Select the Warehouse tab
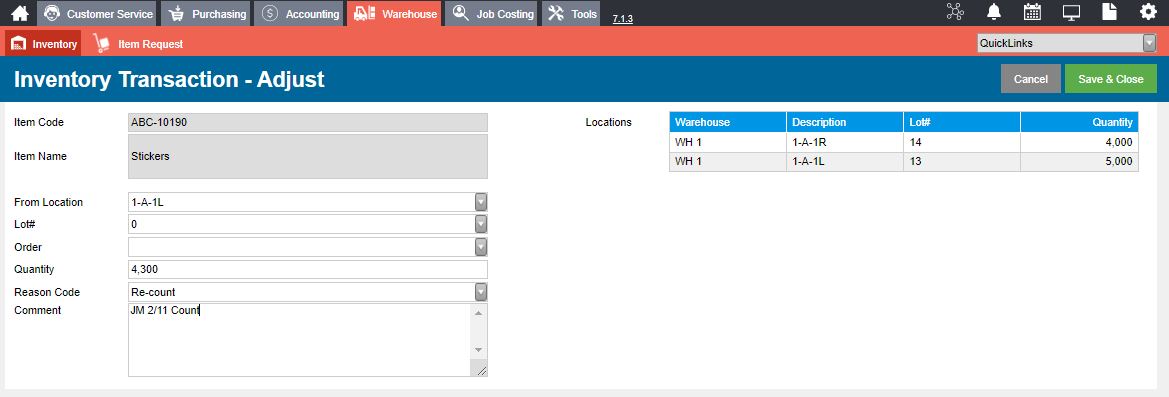Viewport: 1169px width, 397px height. pyautogui.click(x=394, y=13)
